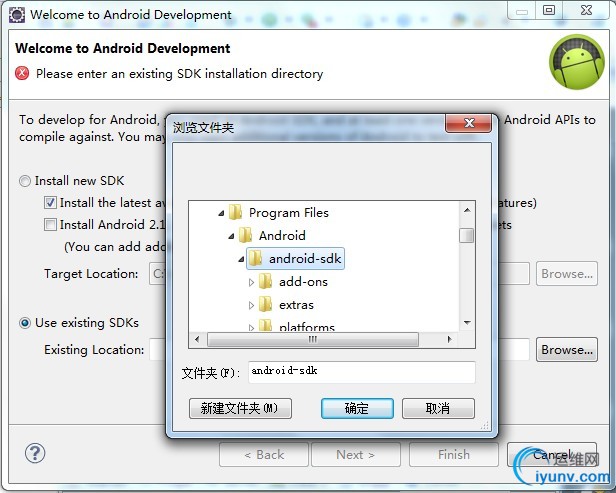Click Browse button for Target Location

coord(567,273)
